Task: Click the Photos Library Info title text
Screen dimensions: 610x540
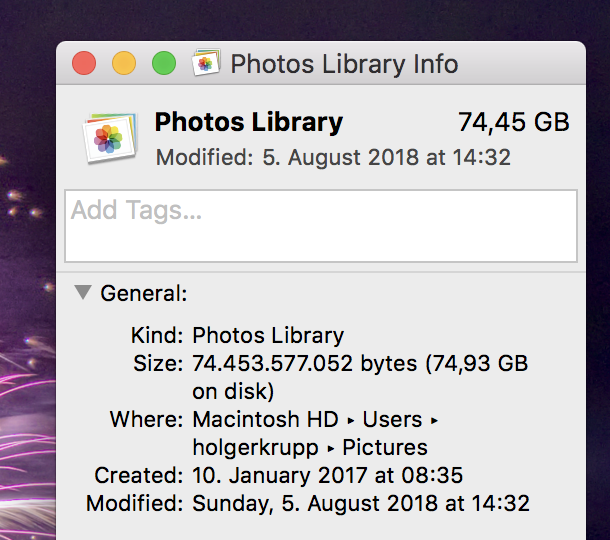Action: click(x=344, y=64)
